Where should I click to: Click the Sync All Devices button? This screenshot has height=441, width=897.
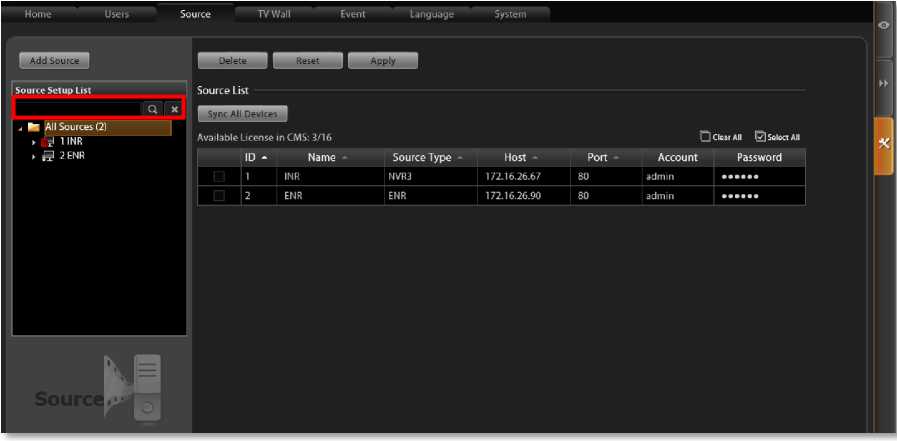click(242, 114)
